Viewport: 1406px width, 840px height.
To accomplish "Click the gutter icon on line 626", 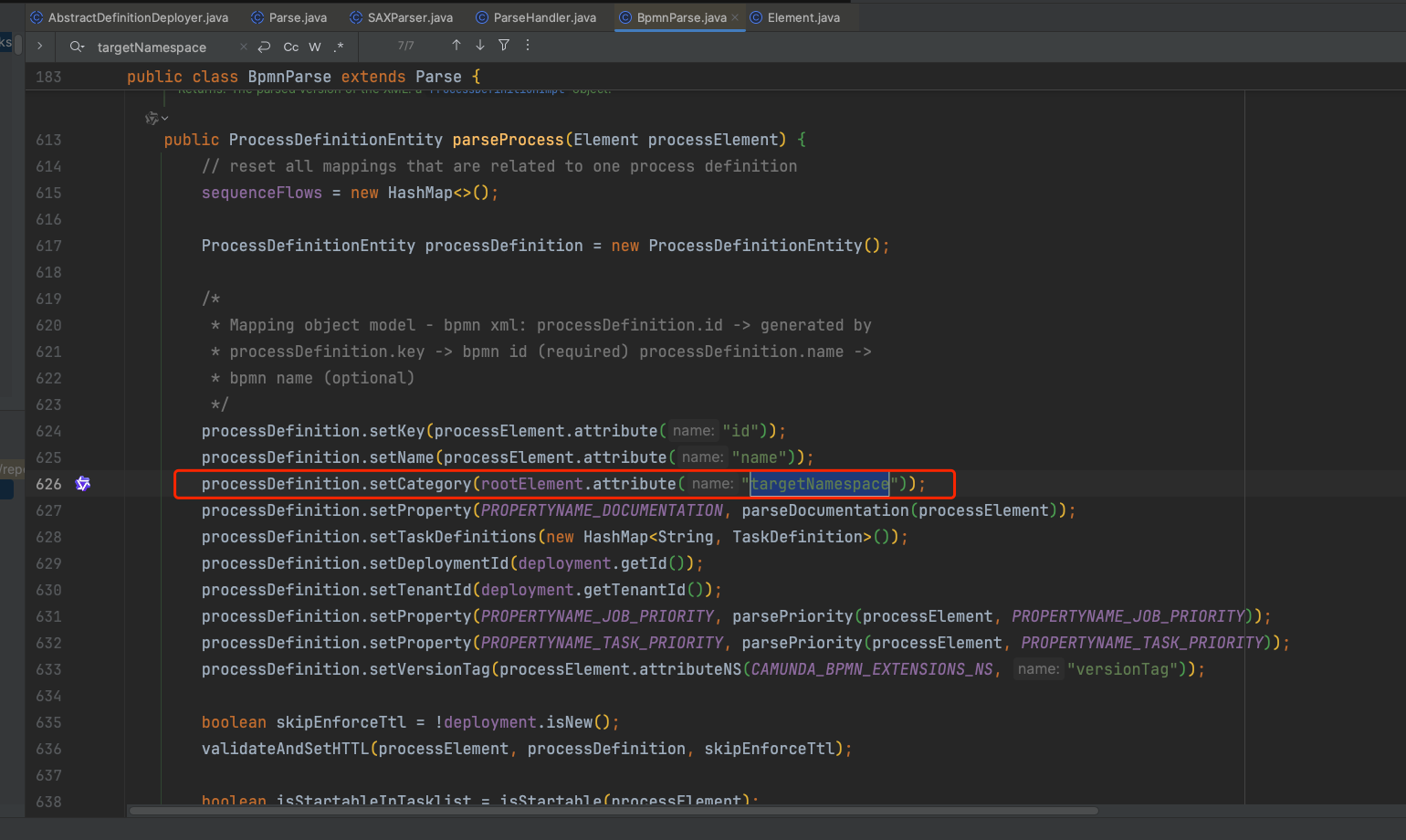I will tap(83, 484).
